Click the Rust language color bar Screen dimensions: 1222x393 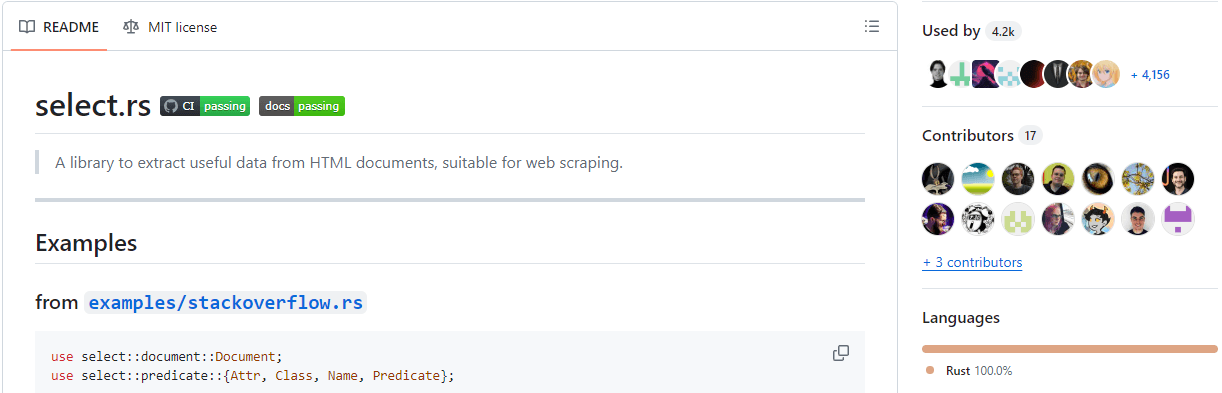click(1070, 349)
